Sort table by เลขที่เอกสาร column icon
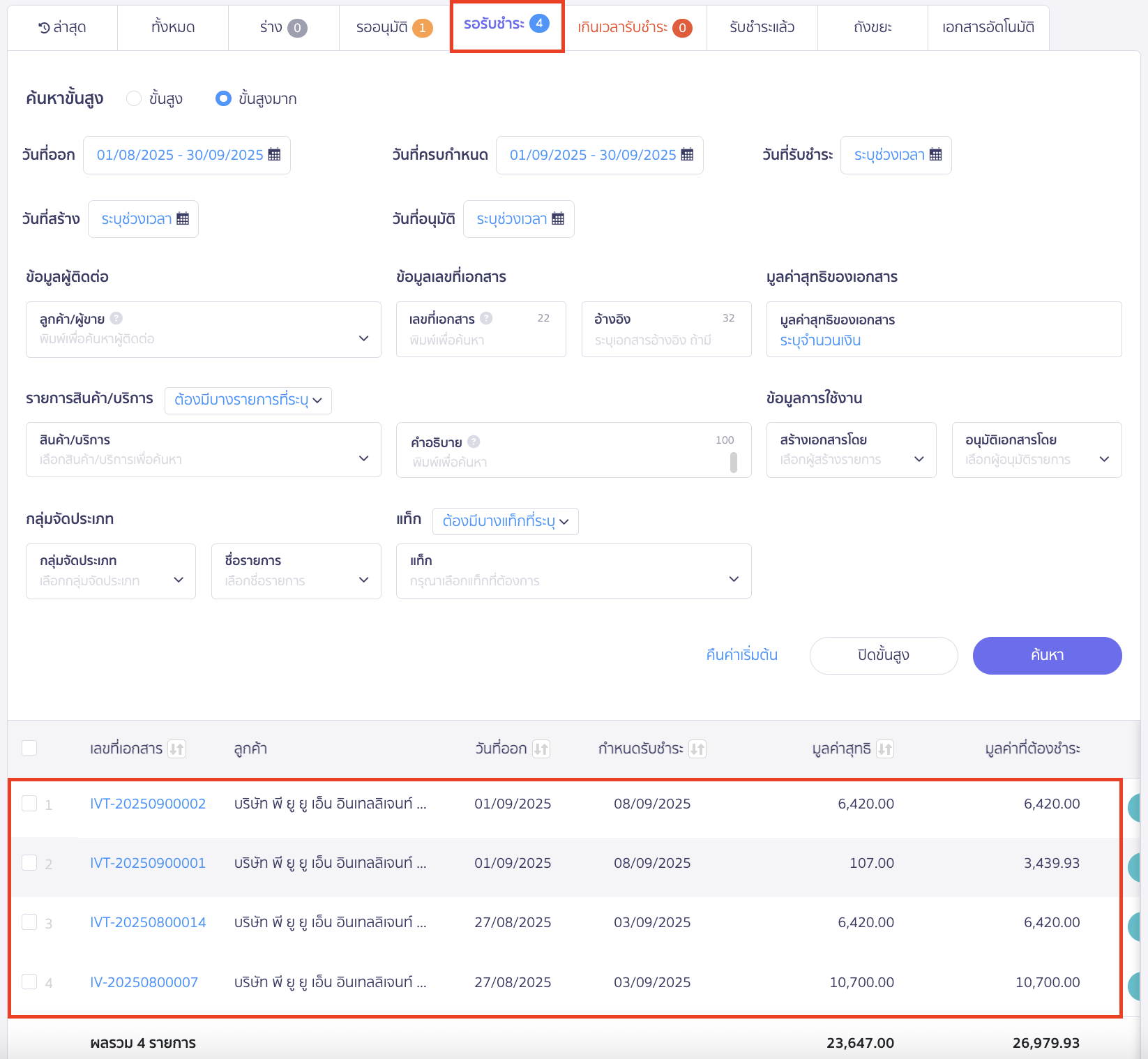 tap(177, 749)
